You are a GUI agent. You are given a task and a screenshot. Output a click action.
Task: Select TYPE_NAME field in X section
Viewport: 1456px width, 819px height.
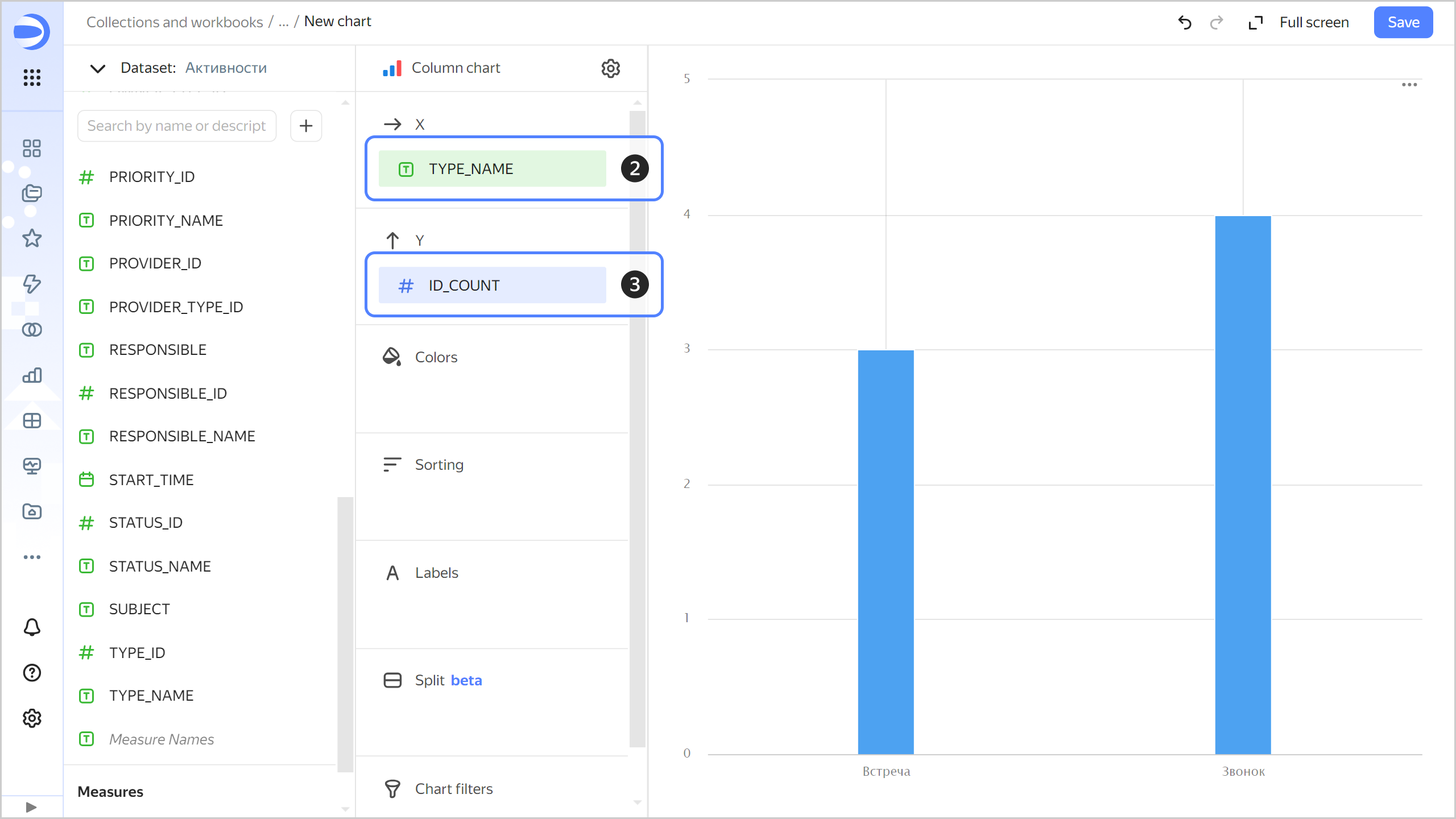492,169
